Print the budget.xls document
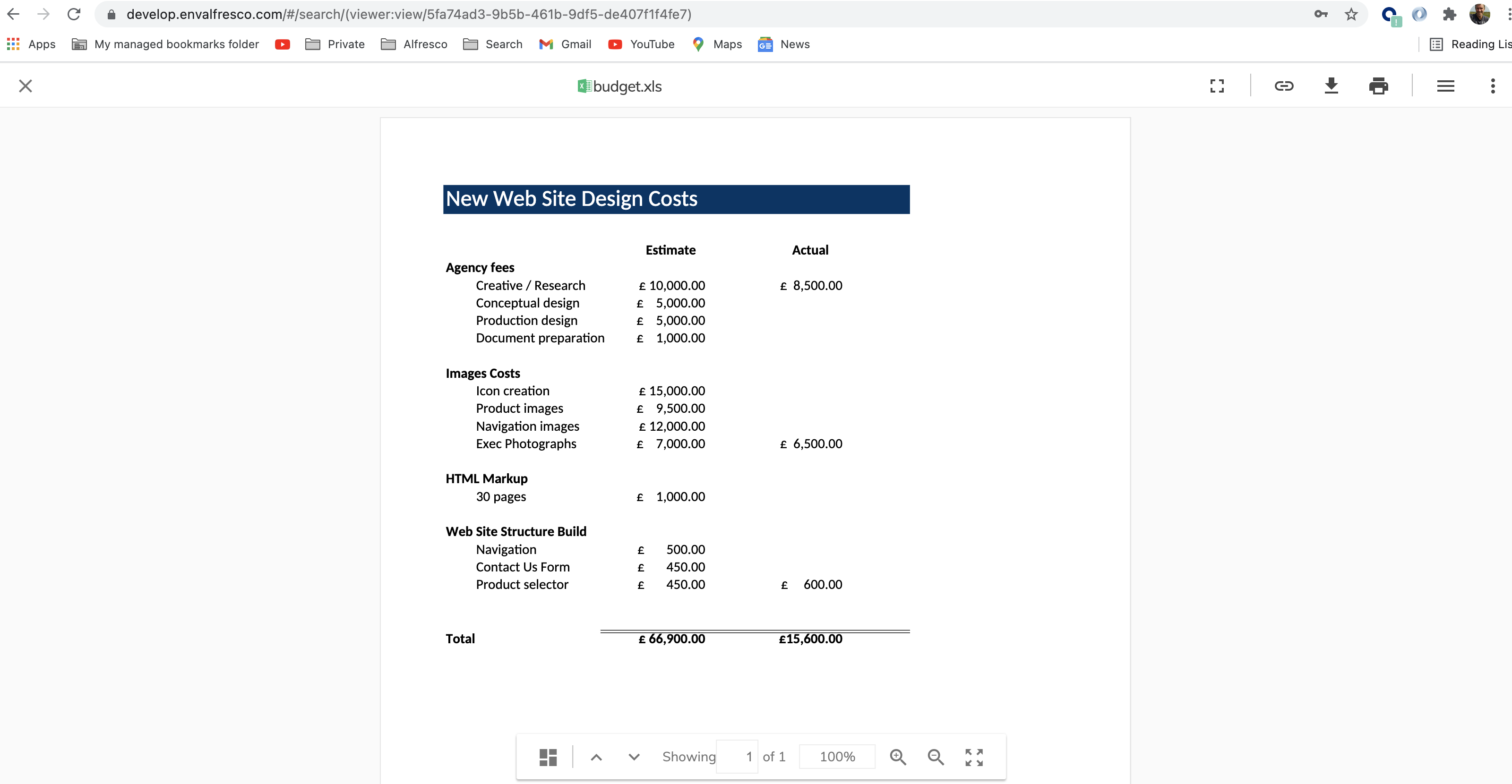This screenshot has height=784, width=1512. pos(1378,85)
